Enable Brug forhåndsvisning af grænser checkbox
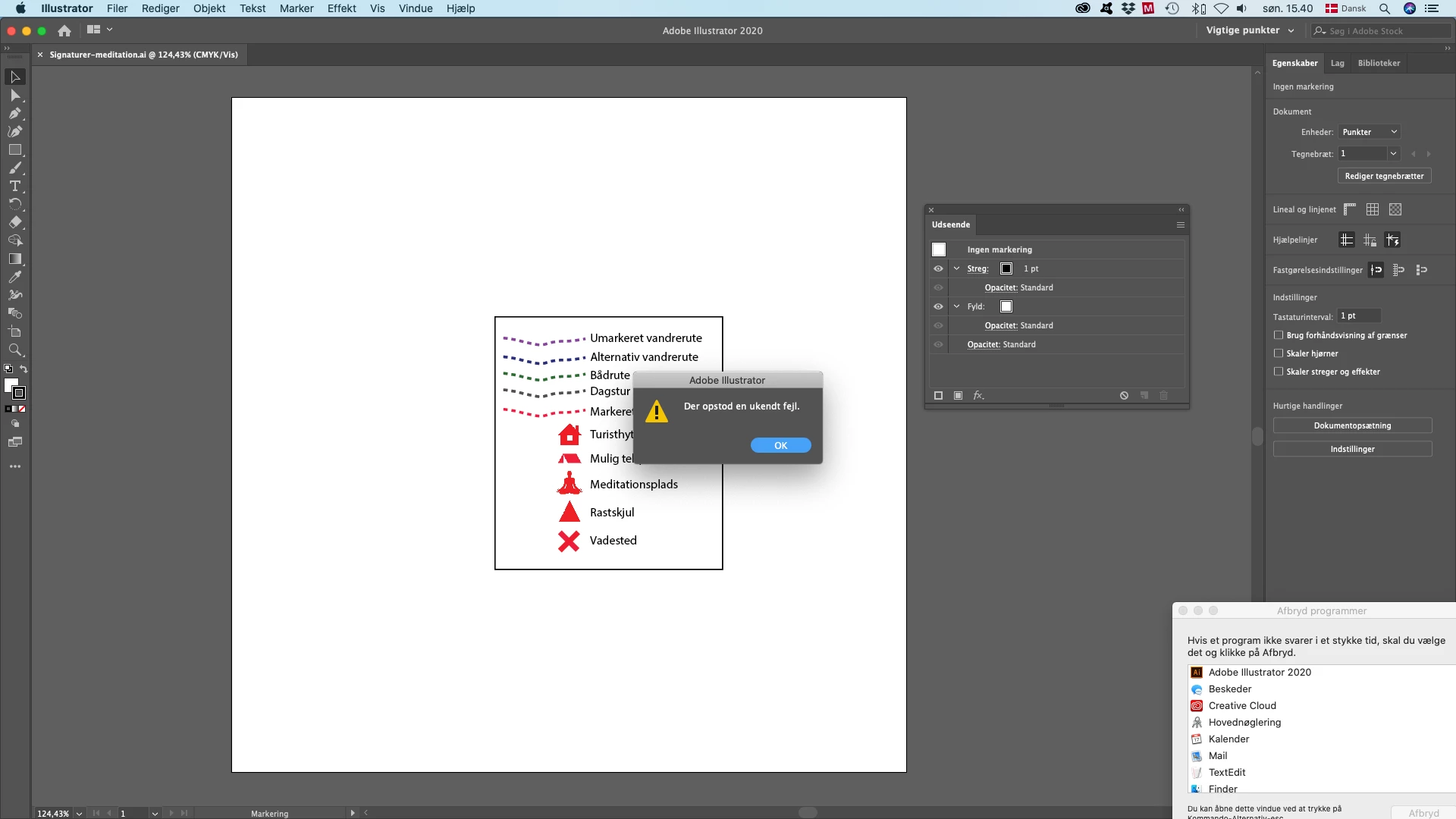The image size is (1456, 819). point(1279,335)
